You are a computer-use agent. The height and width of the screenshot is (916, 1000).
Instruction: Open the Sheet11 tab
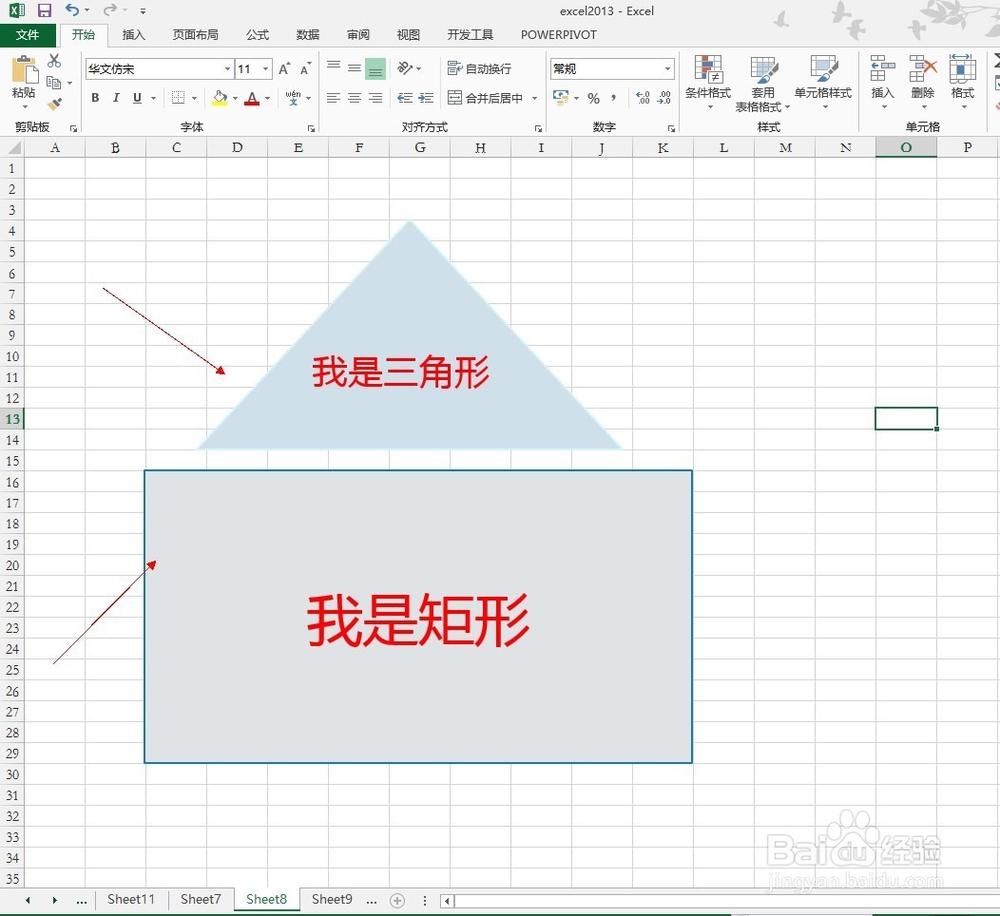click(131, 899)
